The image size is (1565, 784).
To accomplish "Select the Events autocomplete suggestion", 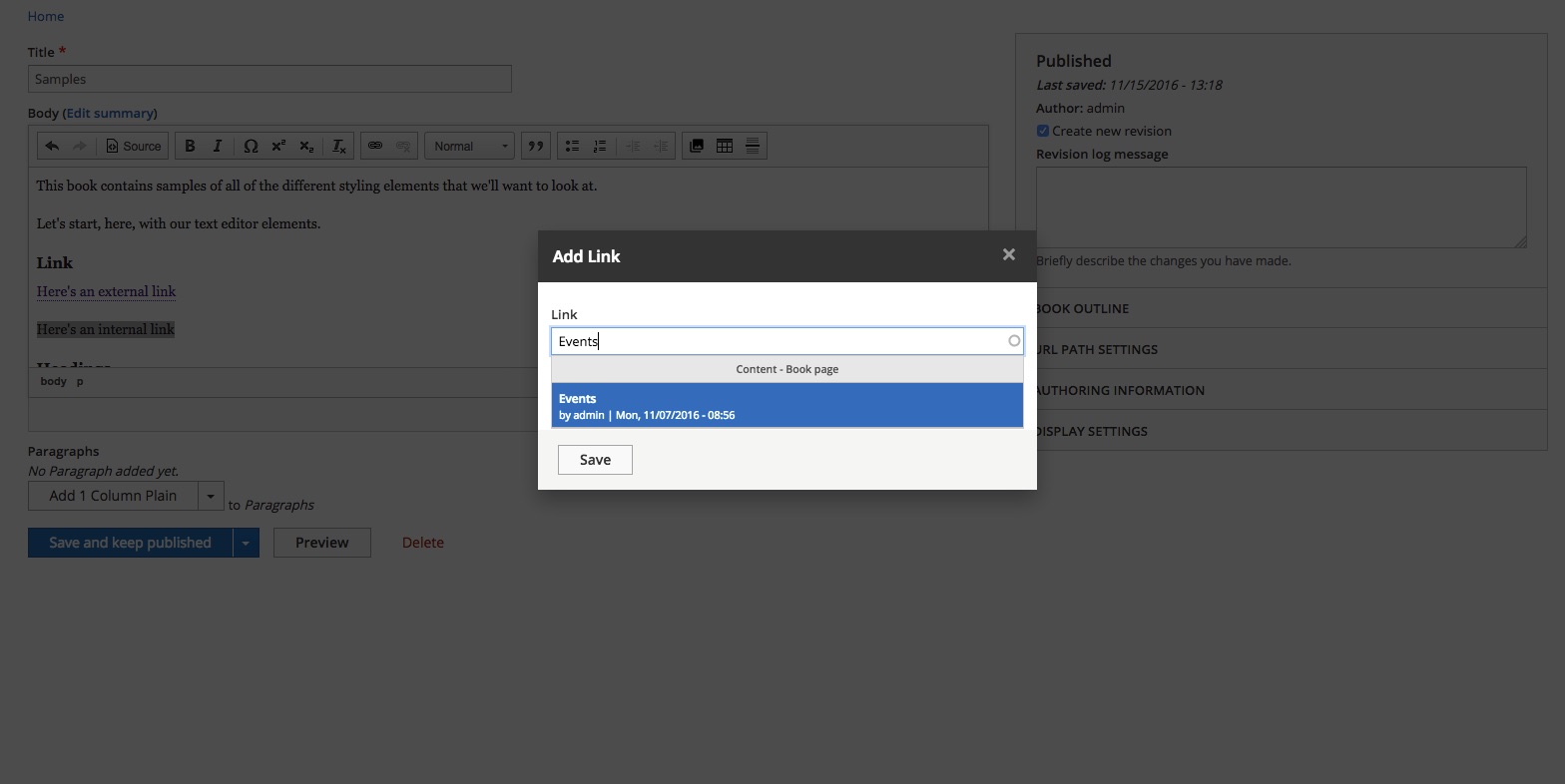I will pos(786,406).
